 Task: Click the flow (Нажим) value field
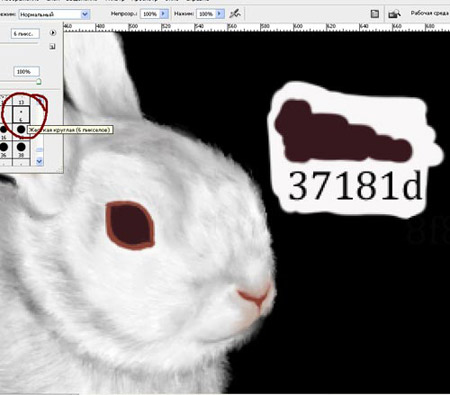pyautogui.click(x=206, y=14)
